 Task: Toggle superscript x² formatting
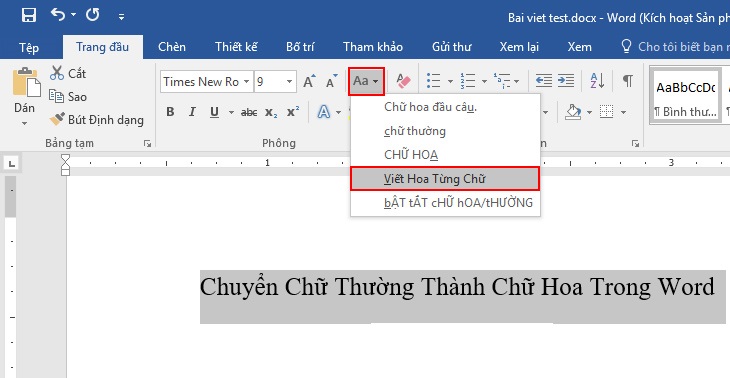coord(293,112)
